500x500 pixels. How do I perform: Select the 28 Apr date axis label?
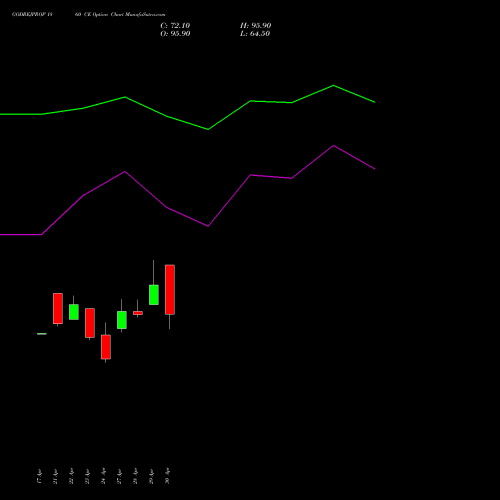[135, 476]
